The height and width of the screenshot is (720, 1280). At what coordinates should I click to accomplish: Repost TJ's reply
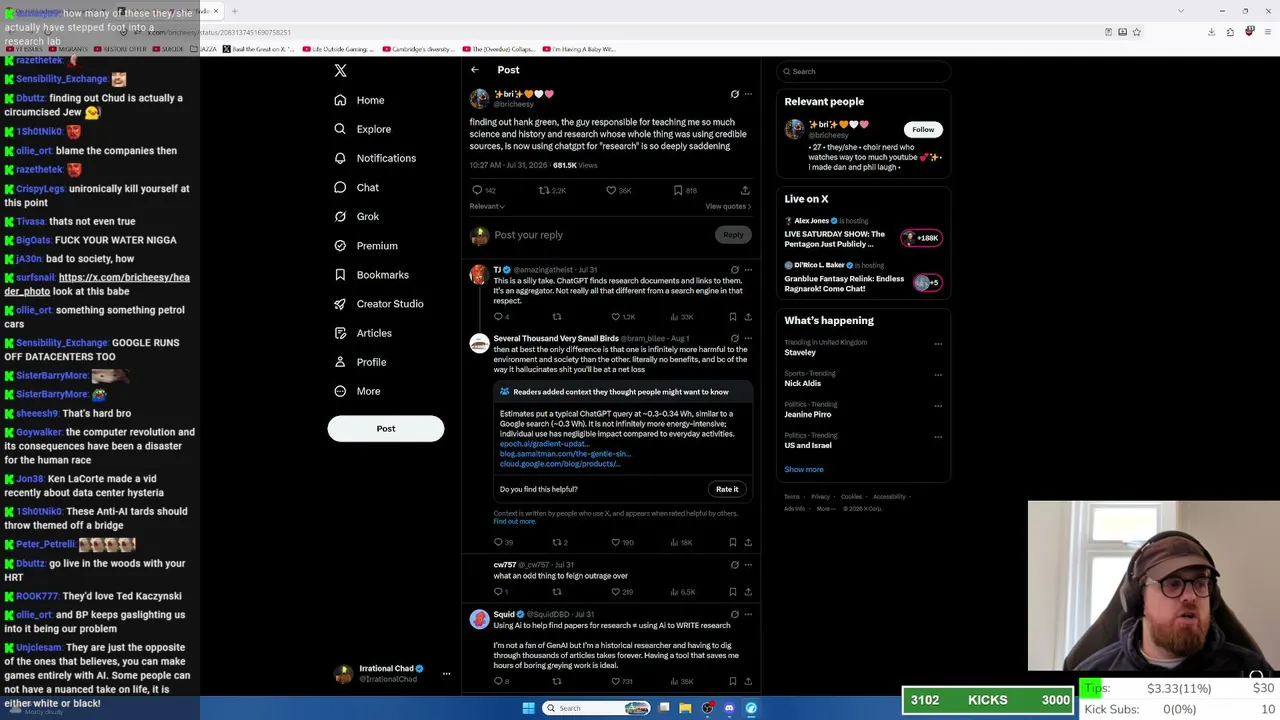[557, 317]
